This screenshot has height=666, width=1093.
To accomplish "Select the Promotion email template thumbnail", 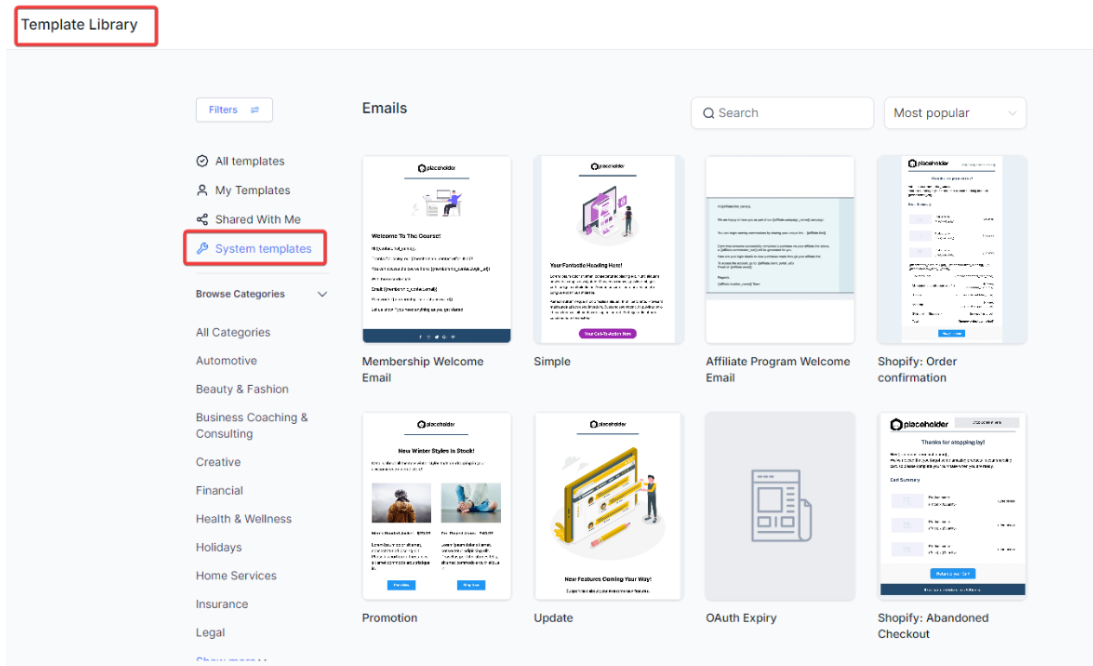I will tap(436, 506).
